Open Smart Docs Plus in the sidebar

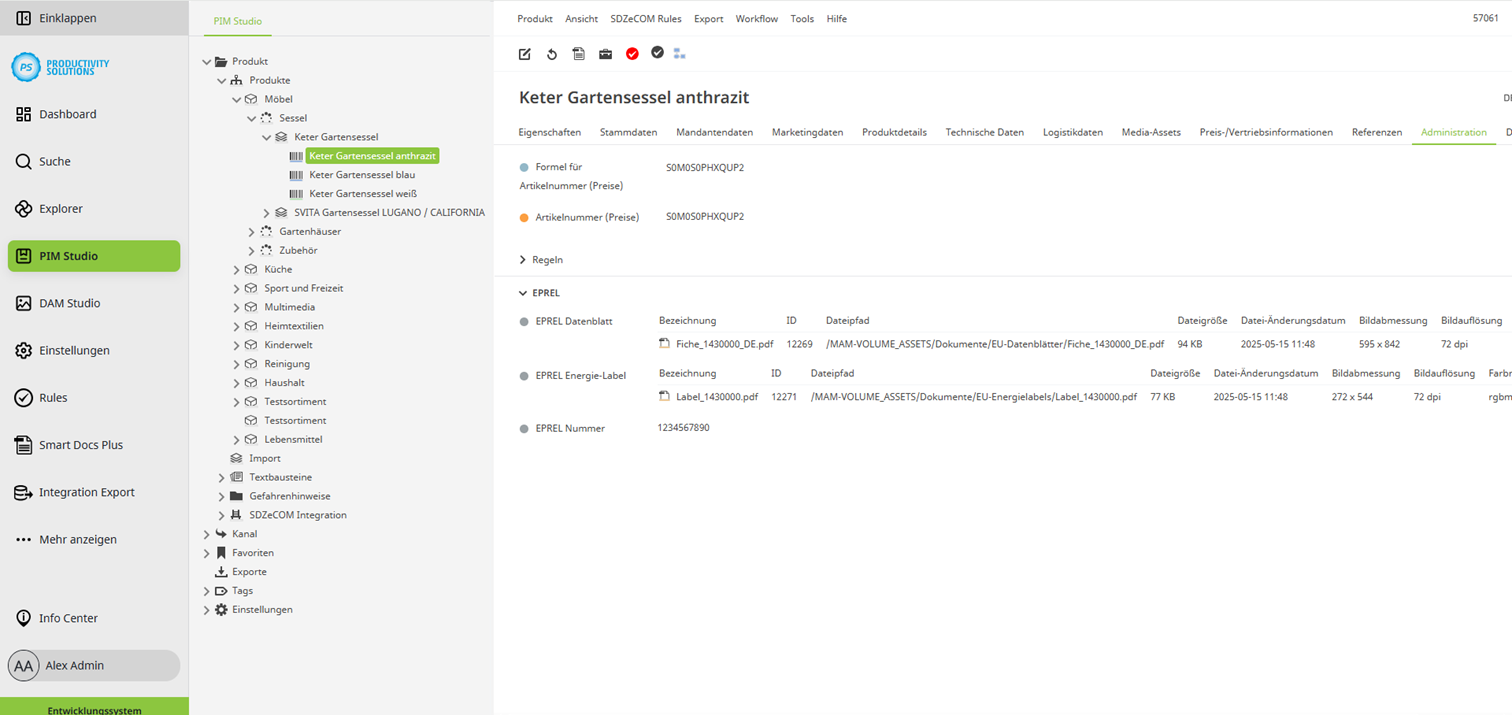79,444
